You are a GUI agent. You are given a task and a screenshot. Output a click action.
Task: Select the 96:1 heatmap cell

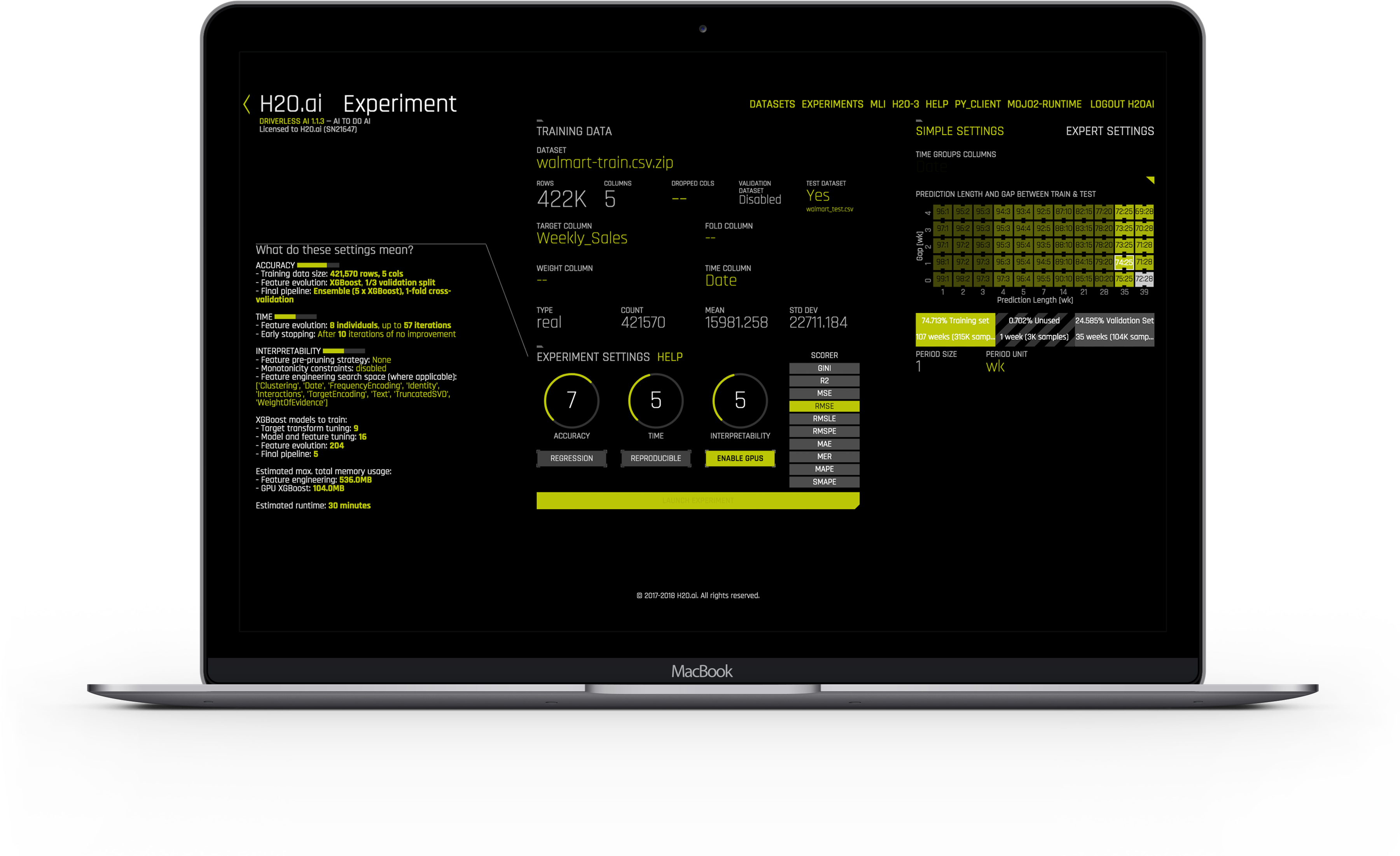[x=943, y=211]
